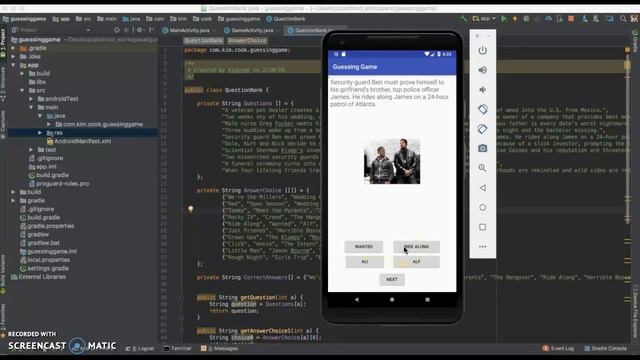Screen dimensions: 640x360
Task: Click Apply Changes lightning bolt icon
Action: click(x=515, y=19)
